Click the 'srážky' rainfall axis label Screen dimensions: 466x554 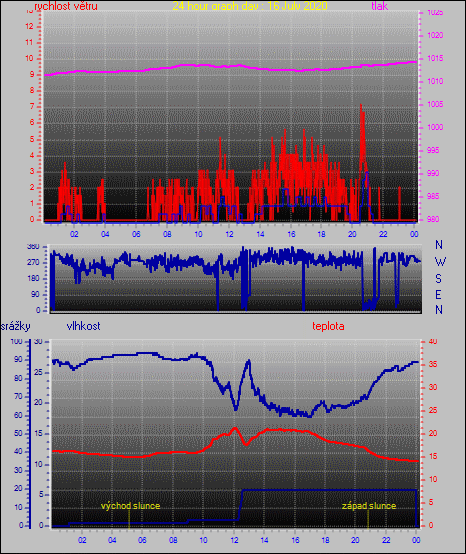point(15,326)
